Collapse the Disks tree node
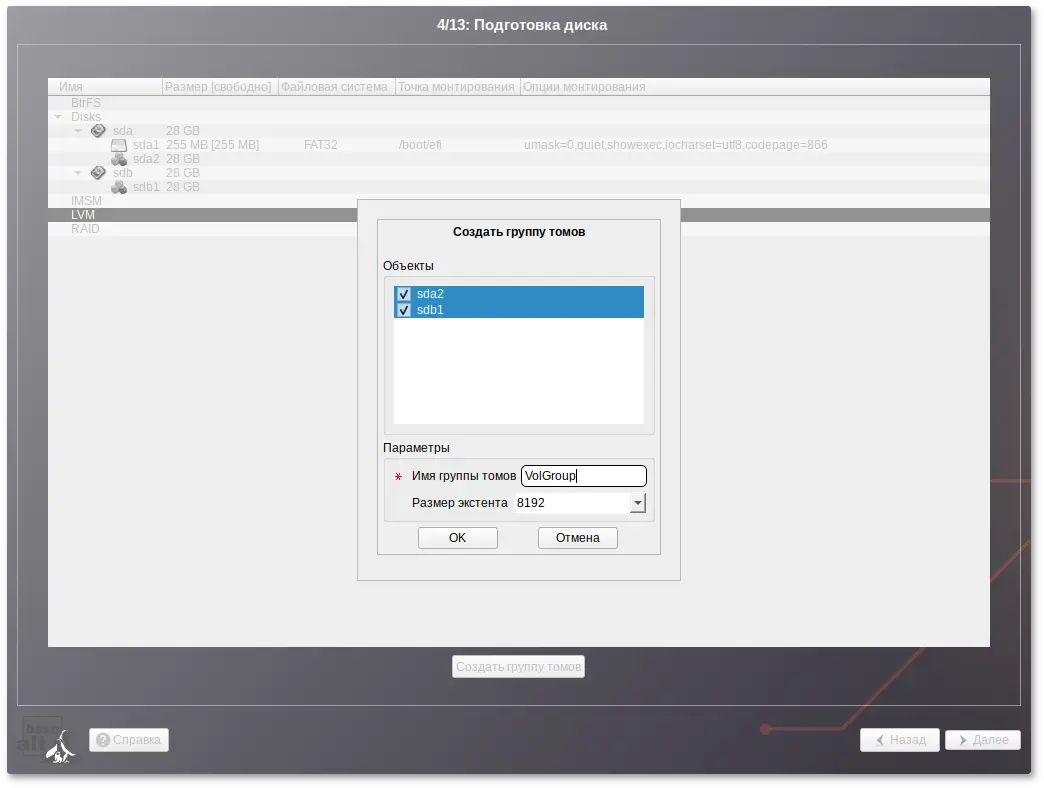 (58, 117)
